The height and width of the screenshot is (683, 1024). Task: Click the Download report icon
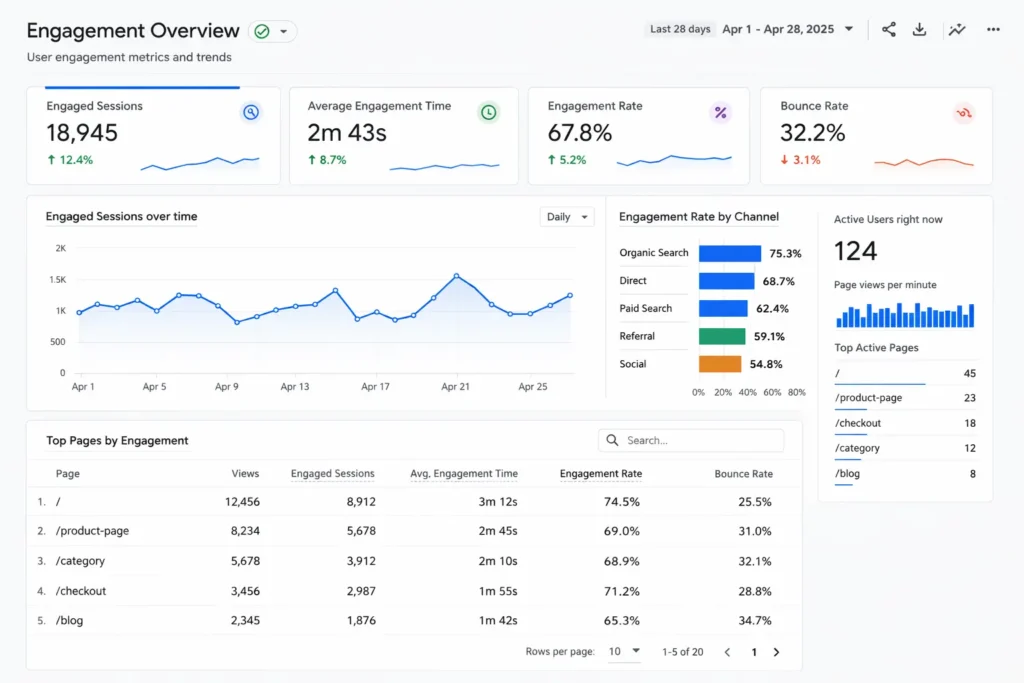920,29
